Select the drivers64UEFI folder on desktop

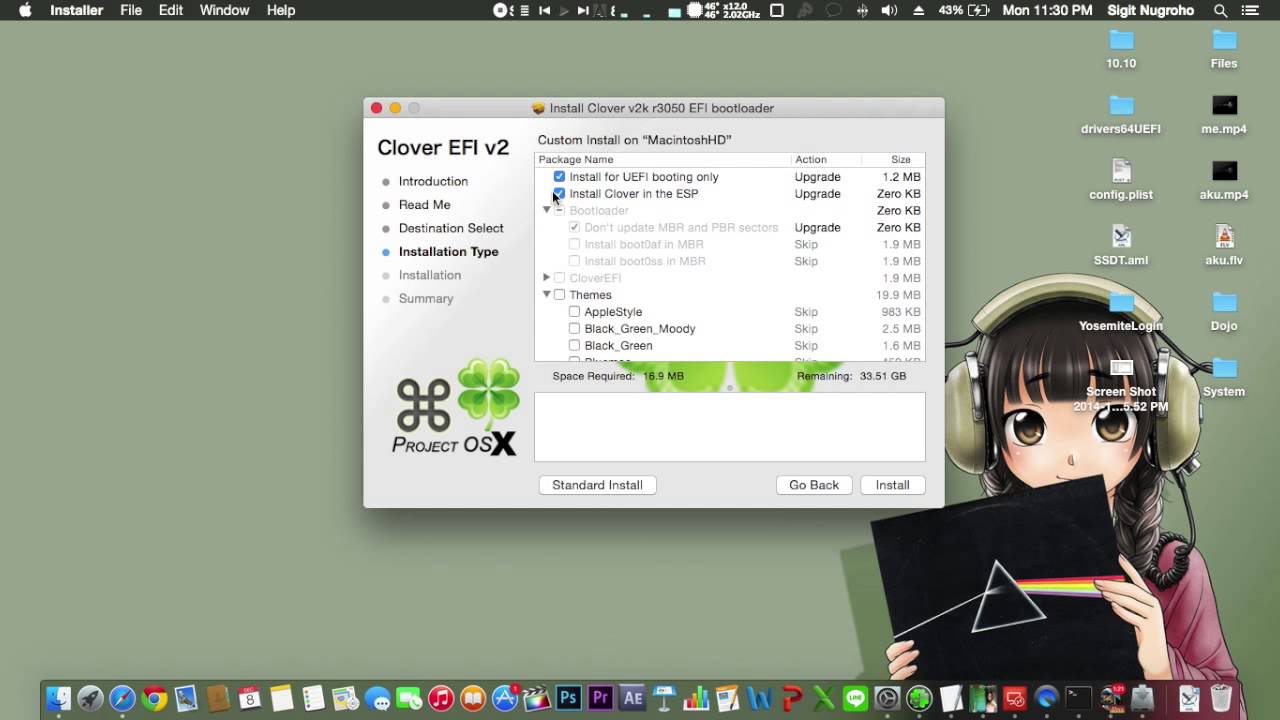pyautogui.click(x=1121, y=115)
